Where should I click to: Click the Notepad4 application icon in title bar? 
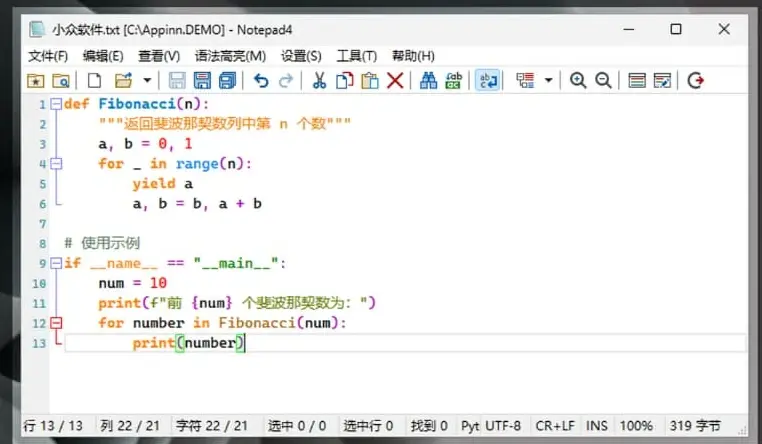click(x=36, y=30)
